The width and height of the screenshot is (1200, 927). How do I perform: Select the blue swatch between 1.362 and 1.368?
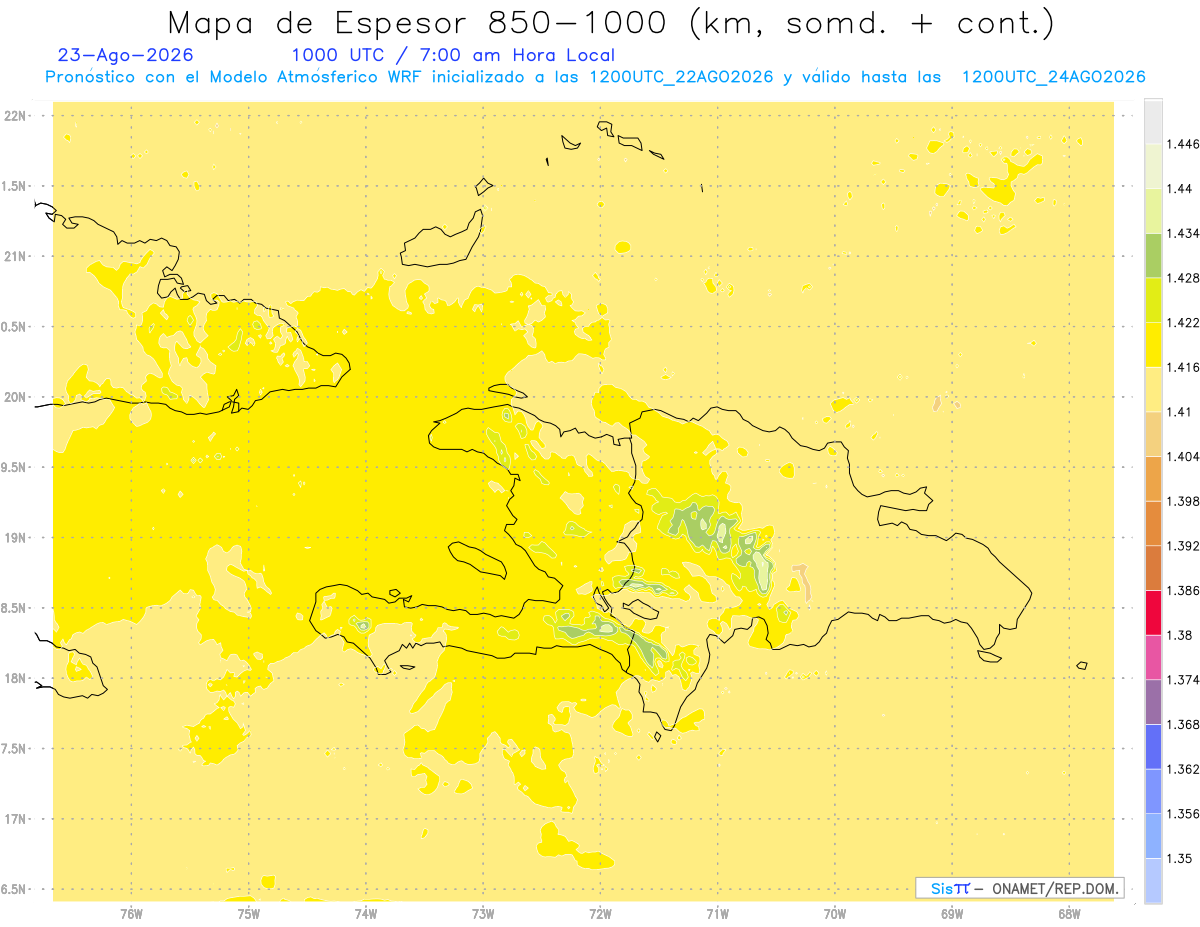(1153, 746)
